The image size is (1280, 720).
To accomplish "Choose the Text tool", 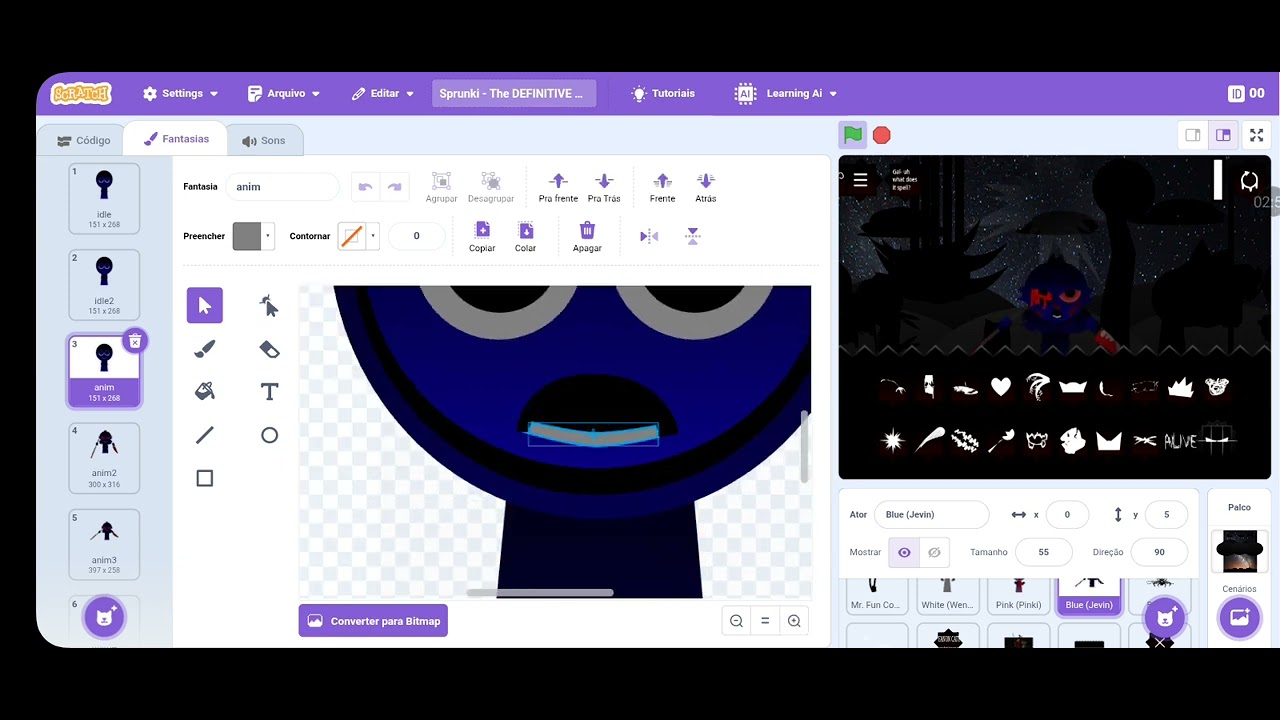I will pos(269,392).
